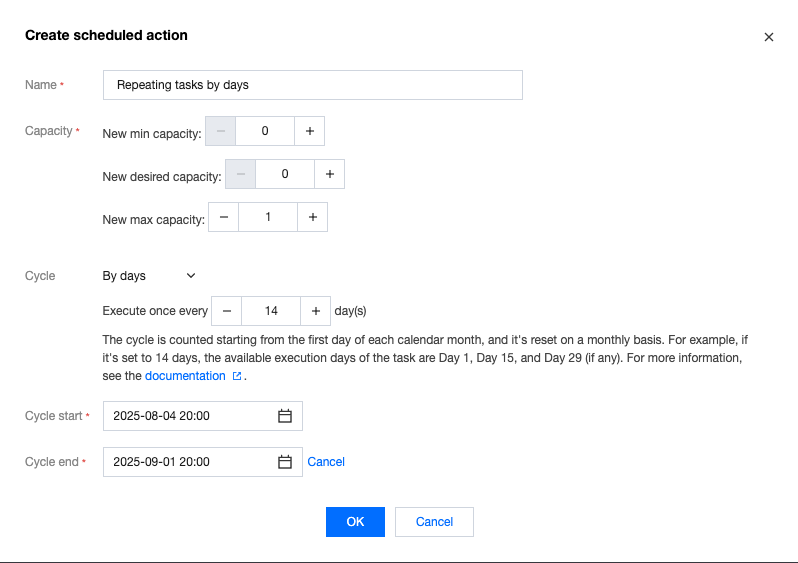
Task: Increase the new max capacity value
Action: tap(313, 217)
